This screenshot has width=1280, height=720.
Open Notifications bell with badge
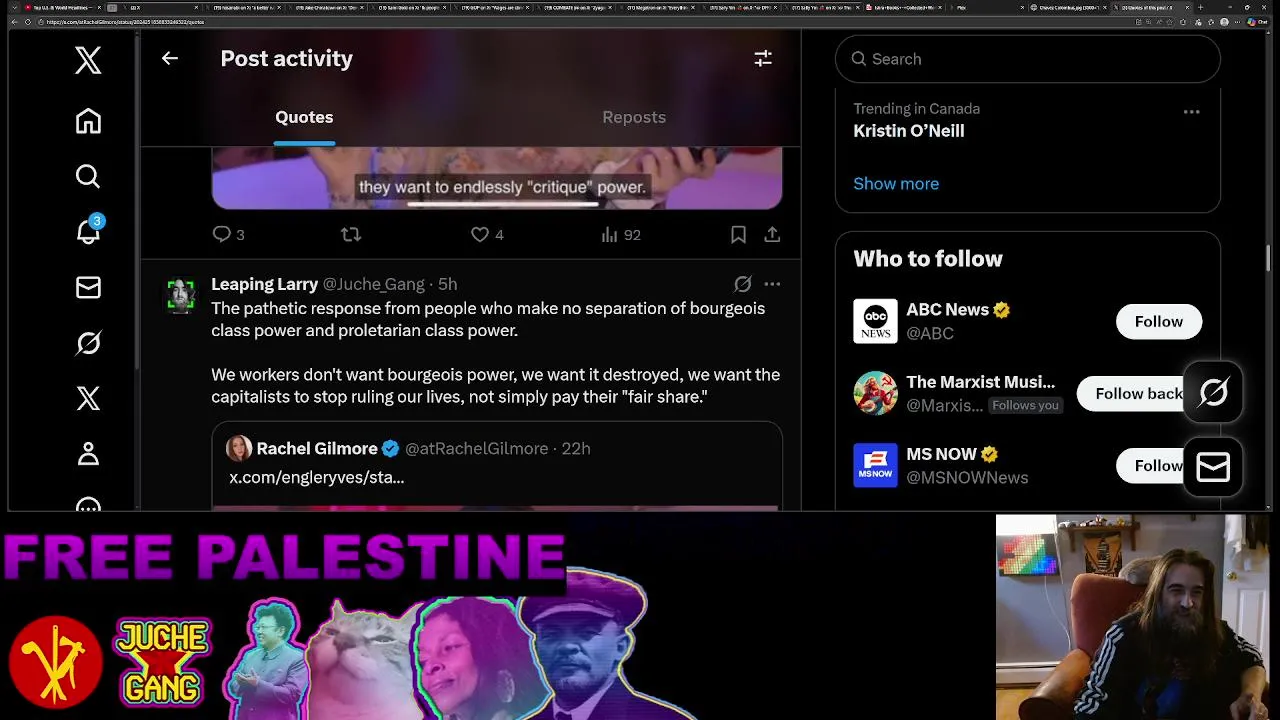(x=88, y=231)
